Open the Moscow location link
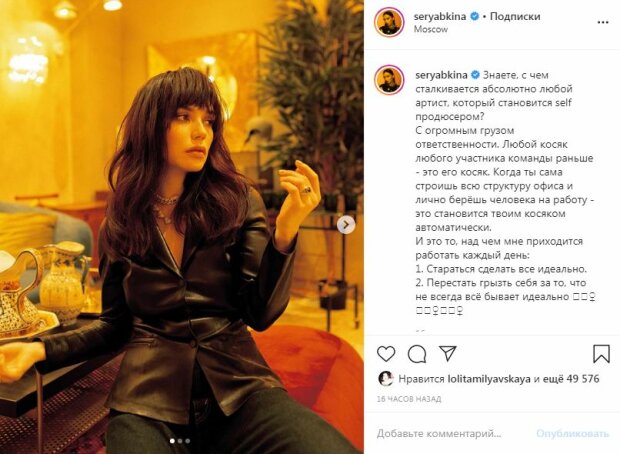The image size is (620, 454). (431, 29)
